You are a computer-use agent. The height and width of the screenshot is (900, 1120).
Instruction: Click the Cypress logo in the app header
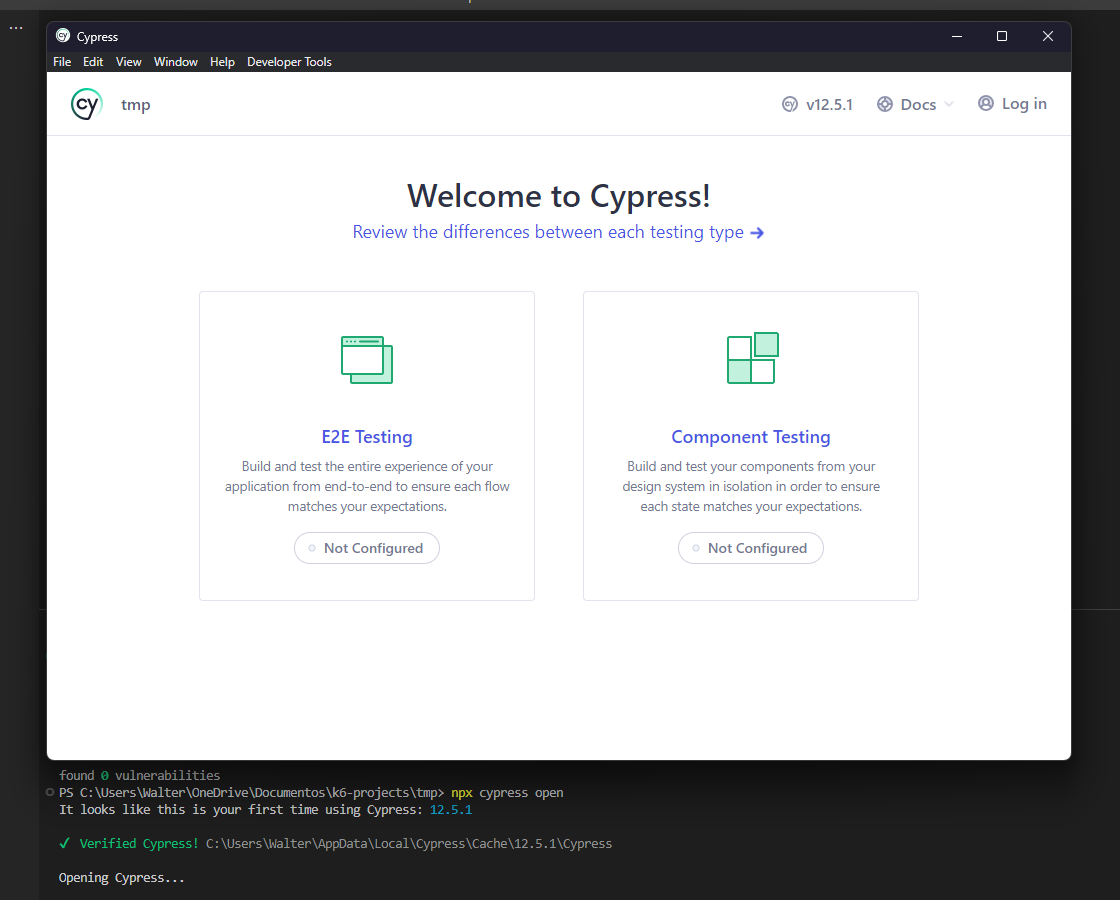point(86,103)
